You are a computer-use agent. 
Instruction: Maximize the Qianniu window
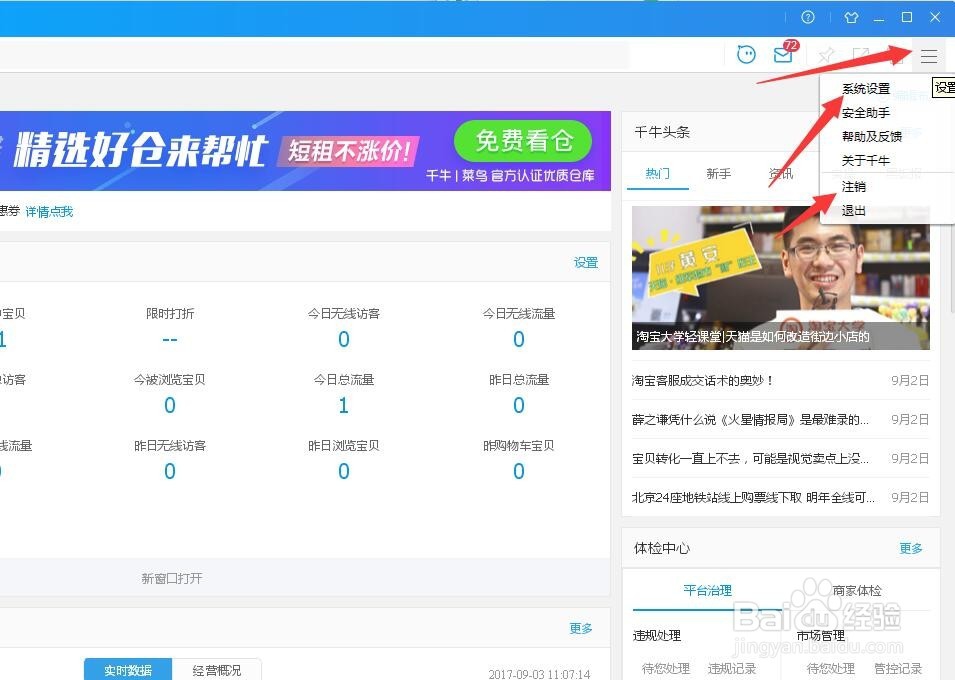[907, 18]
